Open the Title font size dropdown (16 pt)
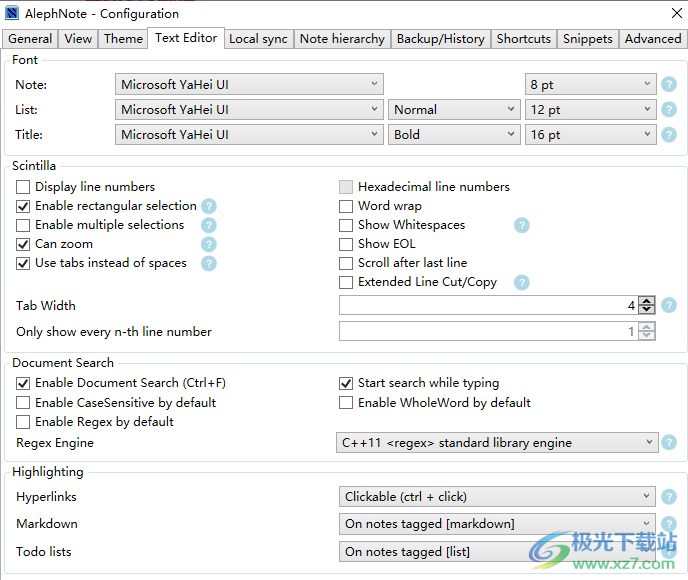 591,135
